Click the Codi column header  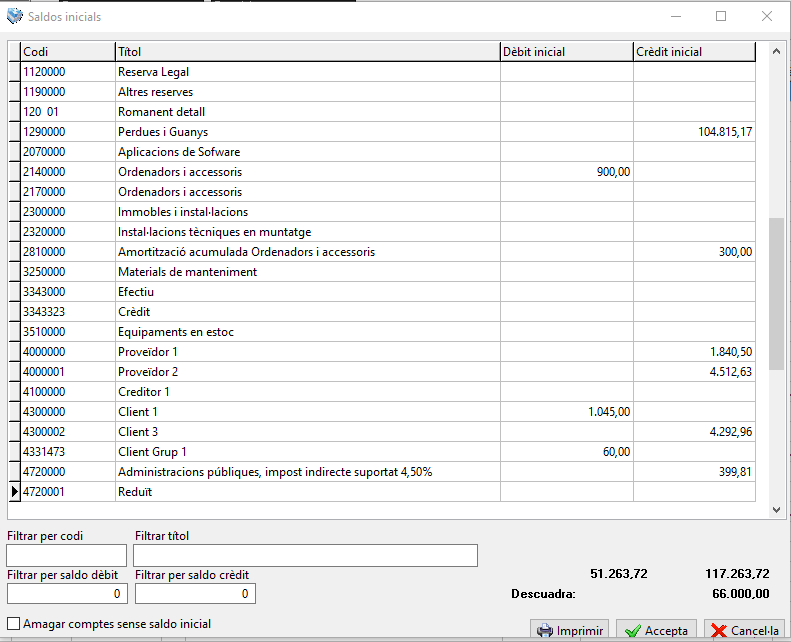click(x=68, y=51)
